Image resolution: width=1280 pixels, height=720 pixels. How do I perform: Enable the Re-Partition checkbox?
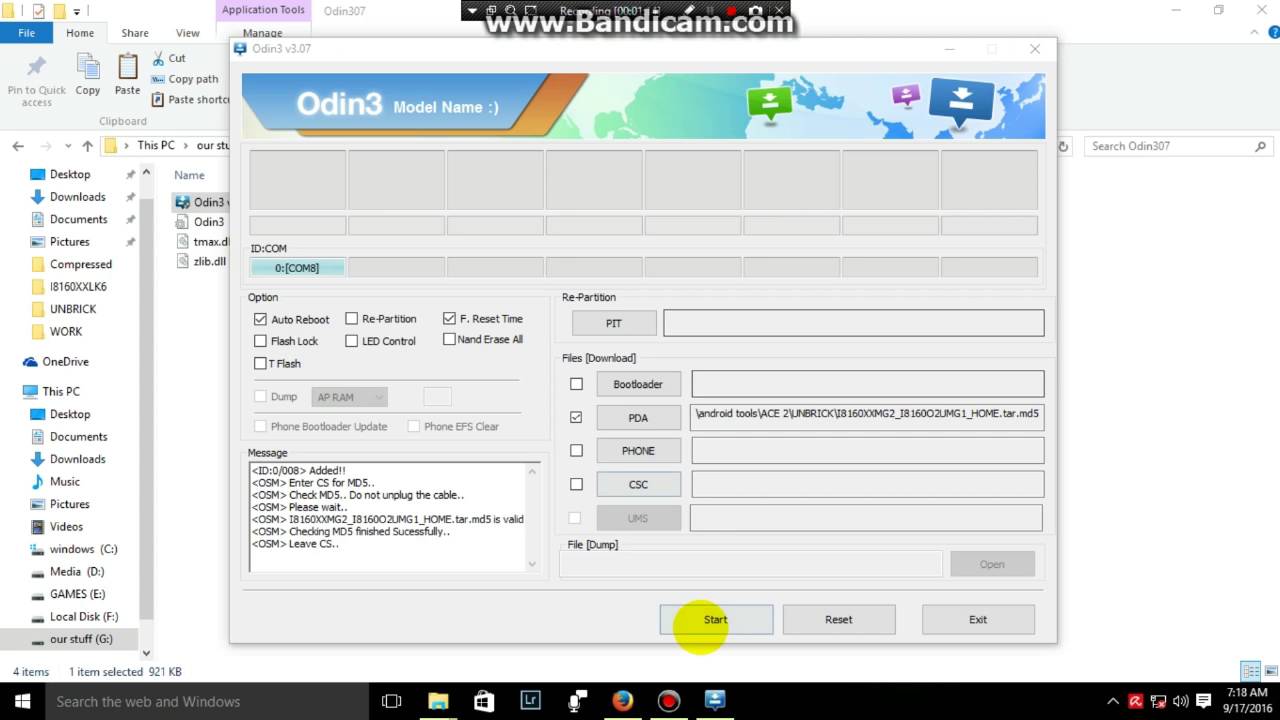point(352,318)
